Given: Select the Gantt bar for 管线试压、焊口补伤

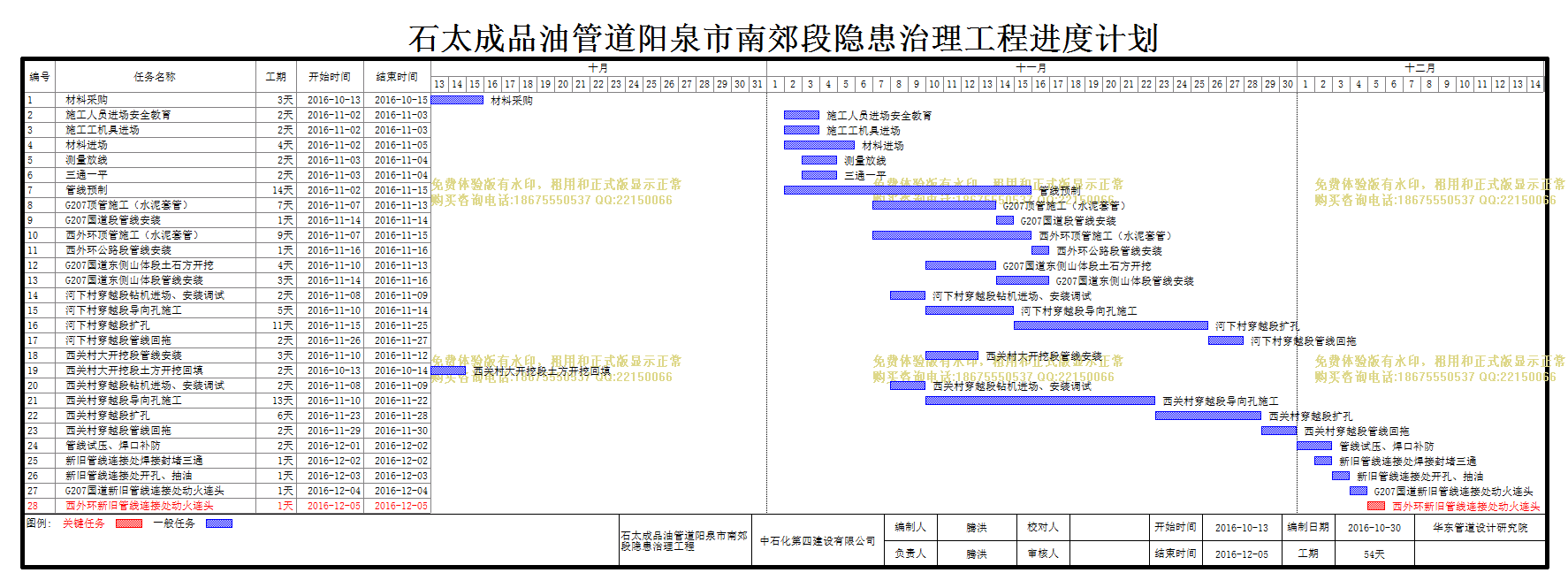Looking at the screenshot, I should tap(1314, 446).
